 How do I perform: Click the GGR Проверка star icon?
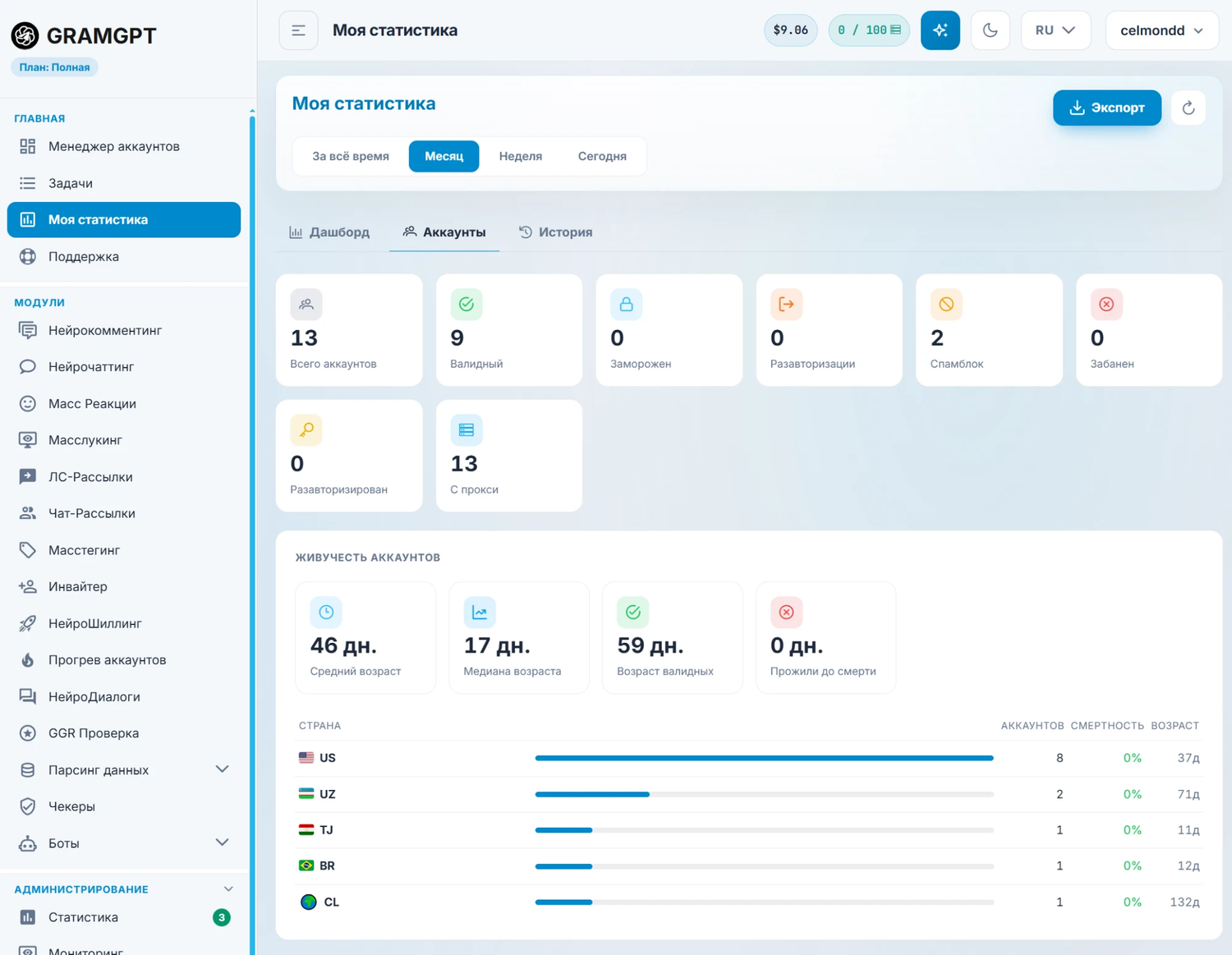(28, 733)
